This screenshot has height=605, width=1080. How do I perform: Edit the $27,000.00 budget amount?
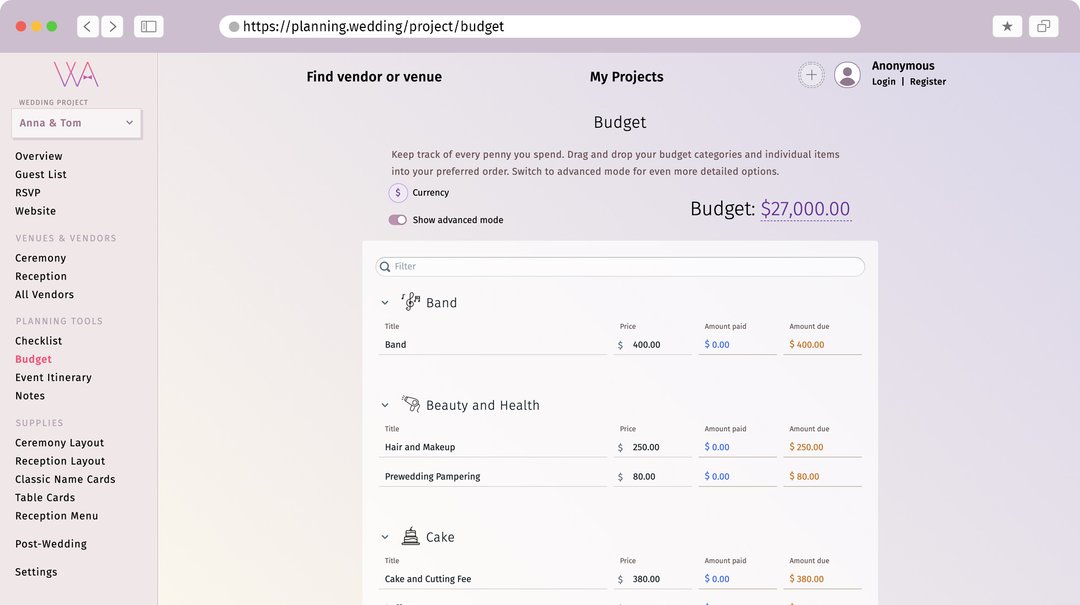[x=806, y=209]
